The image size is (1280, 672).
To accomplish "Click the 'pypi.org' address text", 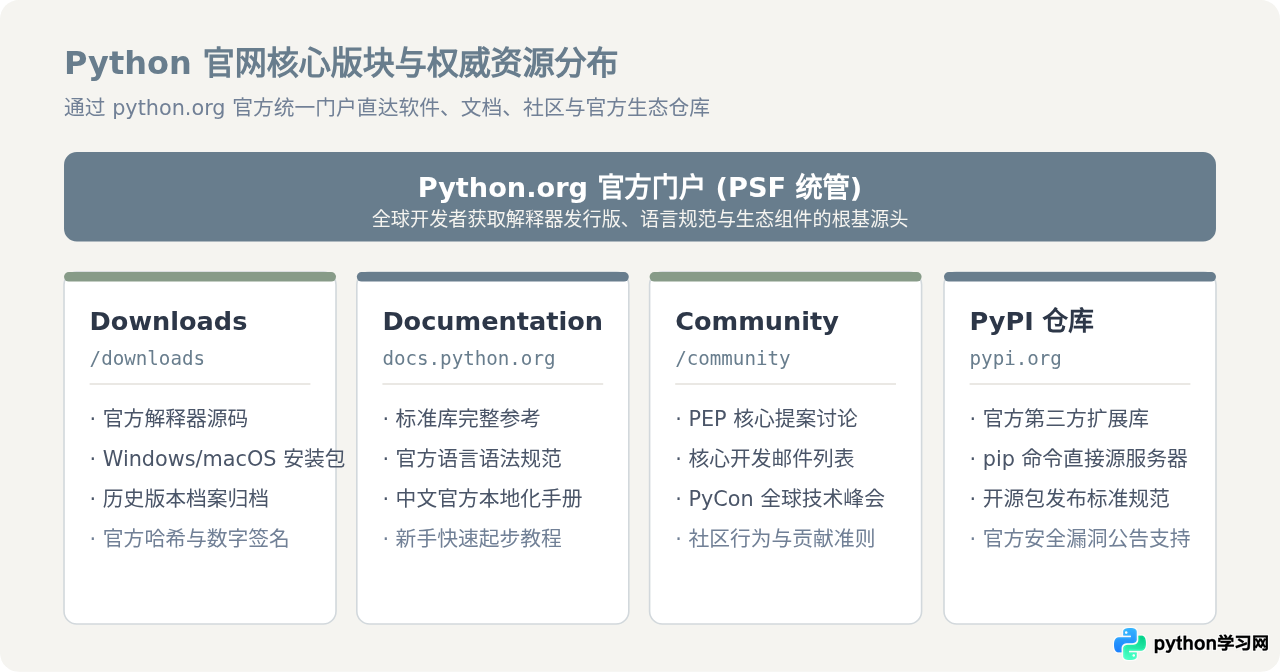I will tap(1016, 358).
